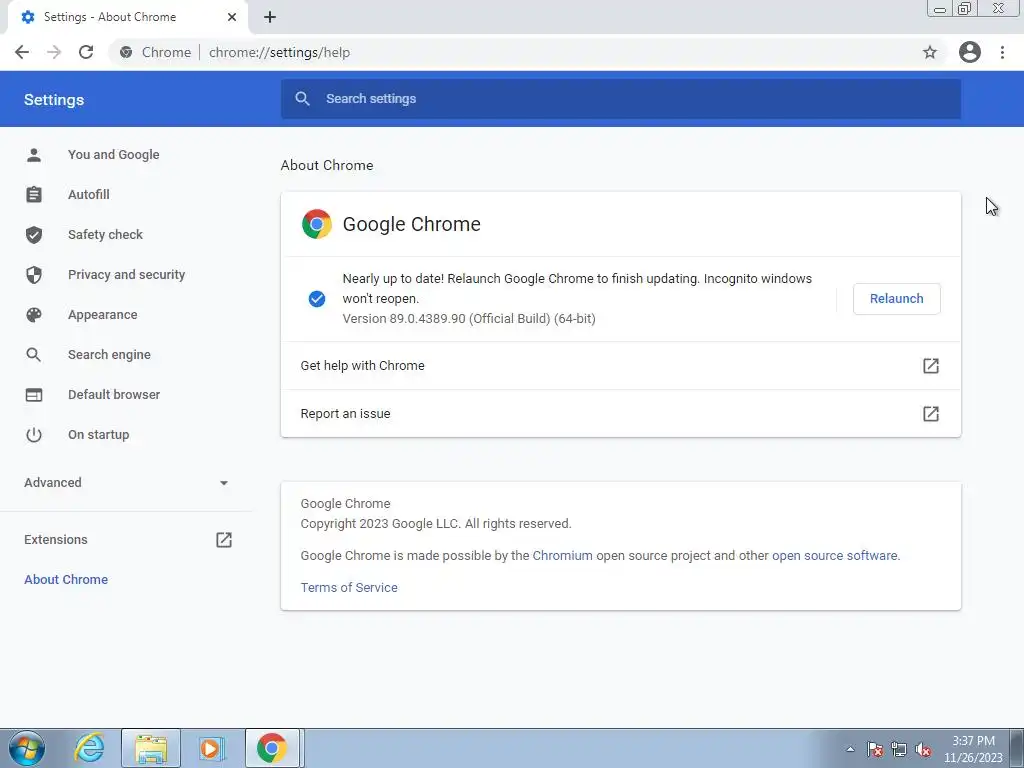The width and height of the screenshot is (1024, 768).
Task: Click the shield icon beside Privacy and security
Action: (34, 275)
